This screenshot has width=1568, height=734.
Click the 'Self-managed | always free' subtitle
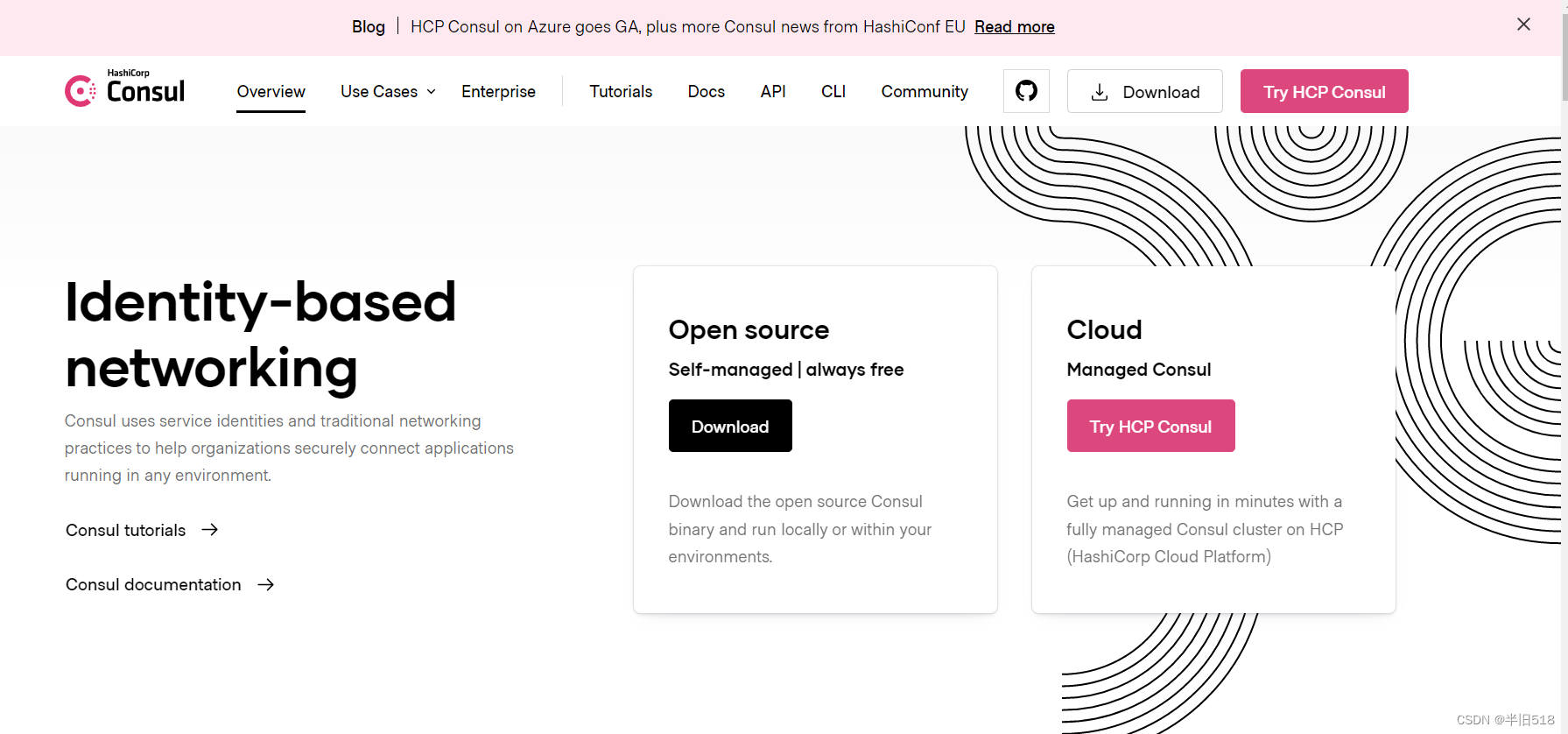pyautogui.click(x=786, y=370)
